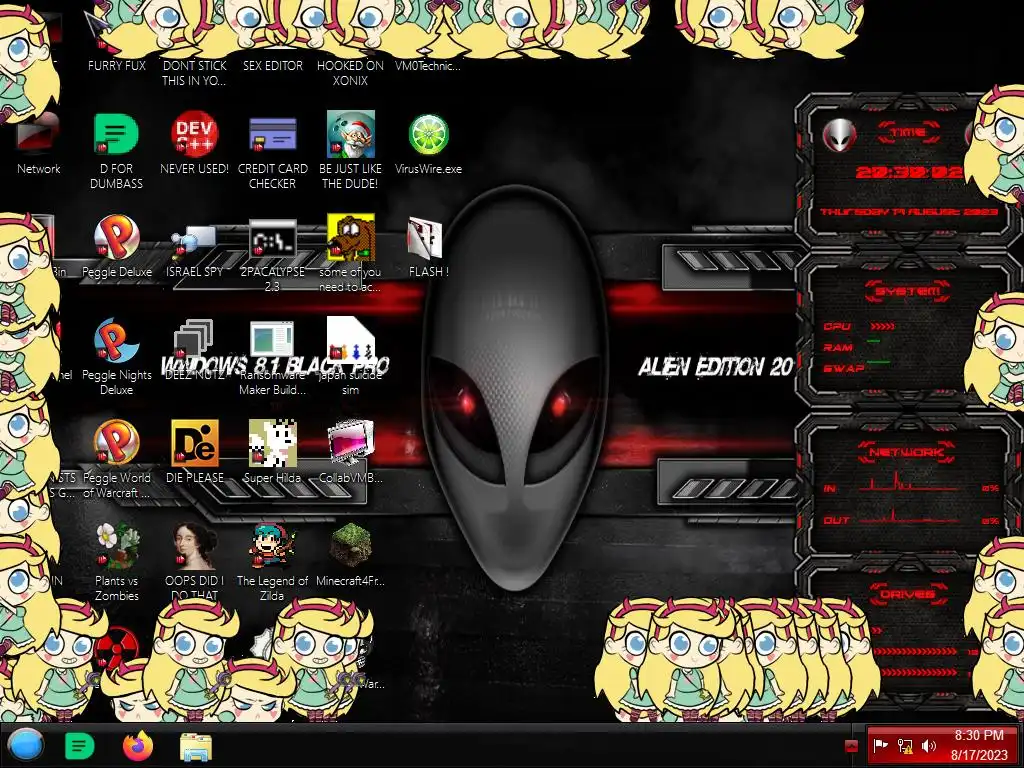
Task: Click the DRIVES gadget header
Action: coord(908,594)
